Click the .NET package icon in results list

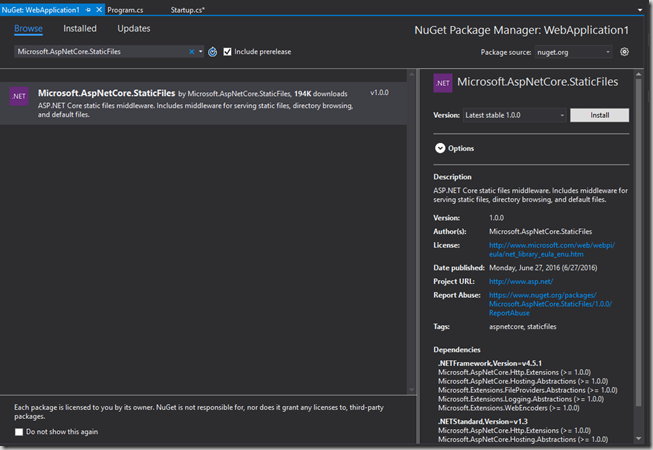19,96
